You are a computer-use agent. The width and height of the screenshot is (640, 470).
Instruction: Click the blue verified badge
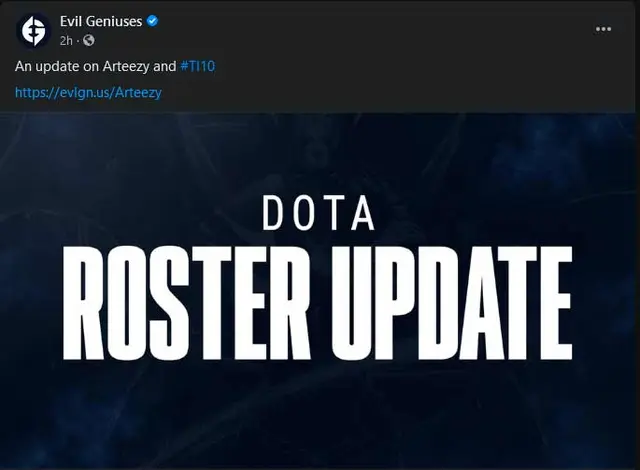(x=153, y=21)
